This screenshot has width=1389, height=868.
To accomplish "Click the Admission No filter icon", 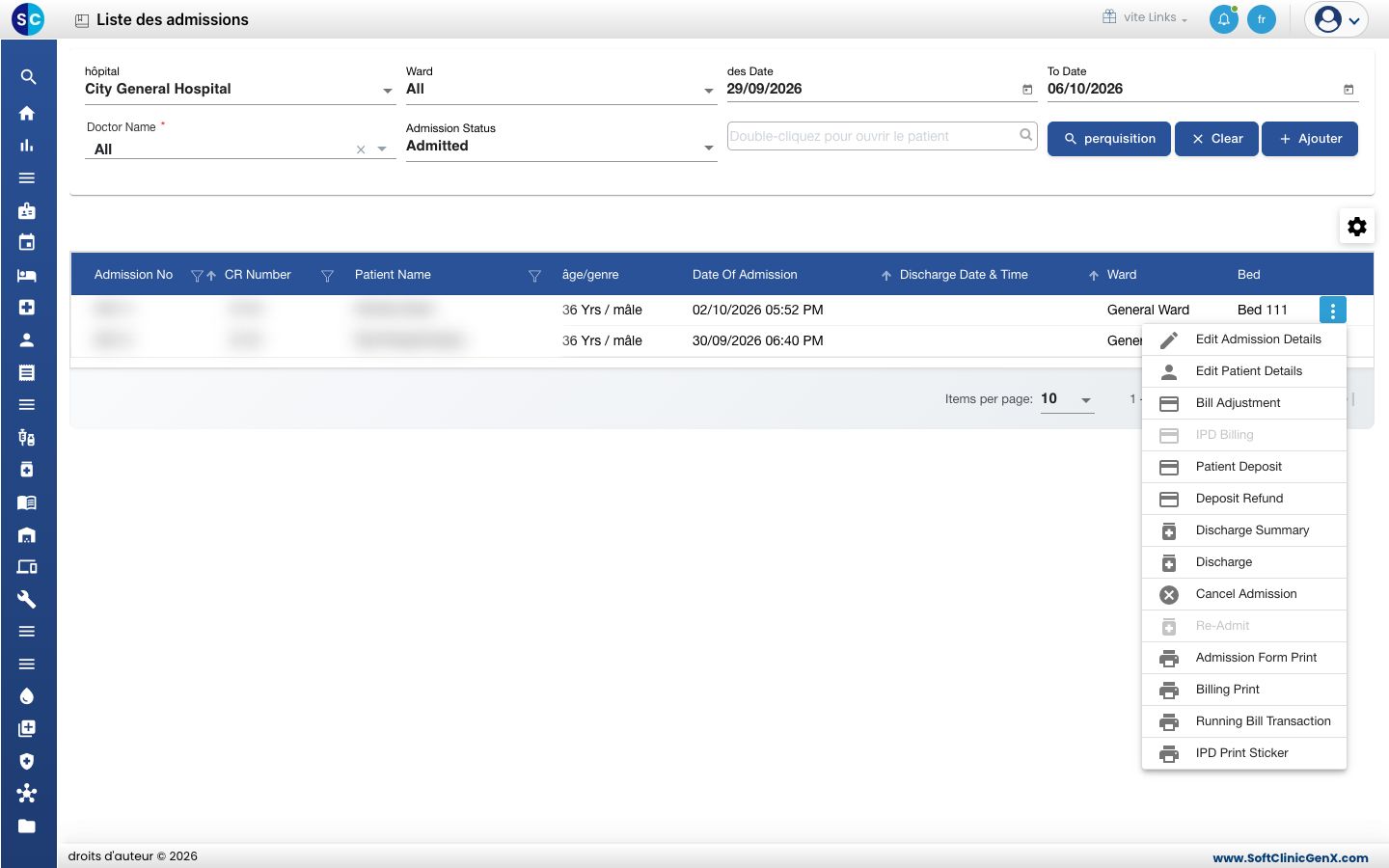I will (x=197, y=276).
